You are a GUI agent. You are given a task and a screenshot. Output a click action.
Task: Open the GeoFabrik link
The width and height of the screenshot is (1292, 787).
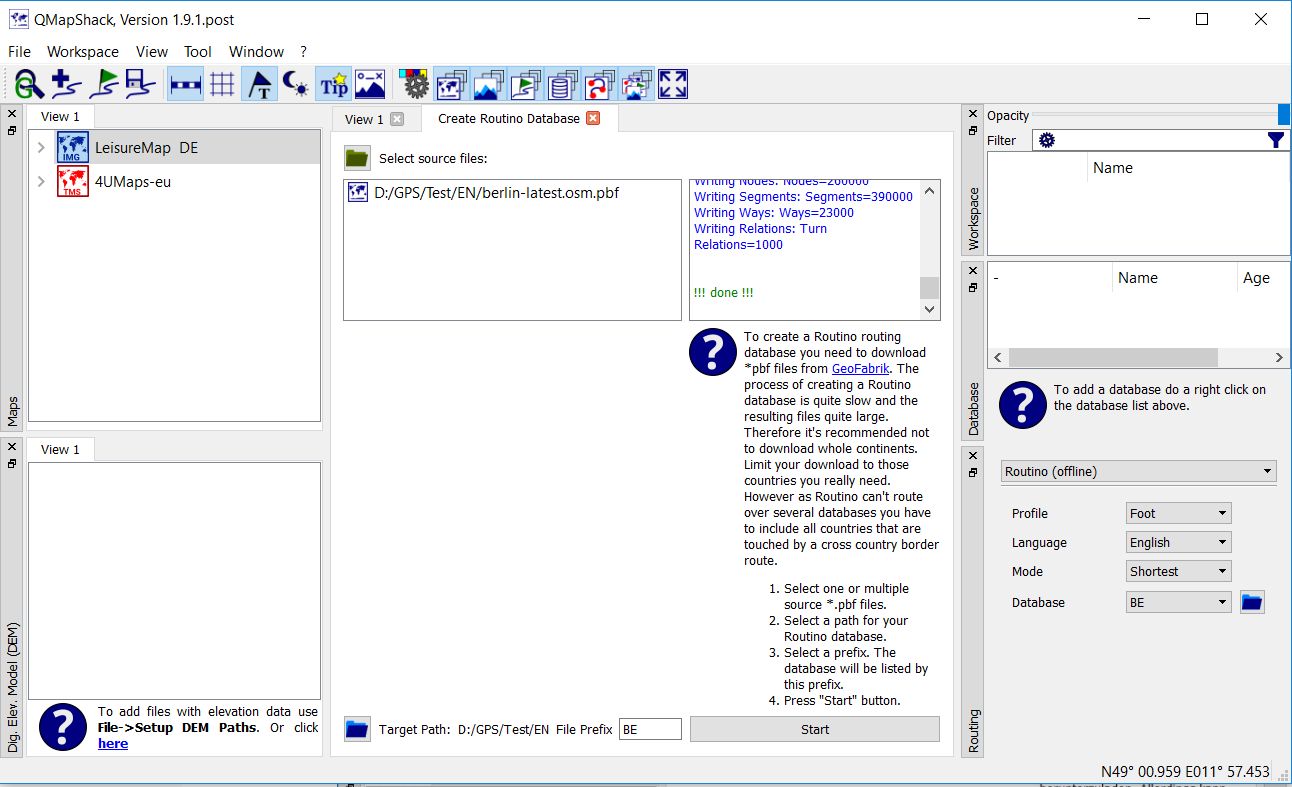coord(861,368)
